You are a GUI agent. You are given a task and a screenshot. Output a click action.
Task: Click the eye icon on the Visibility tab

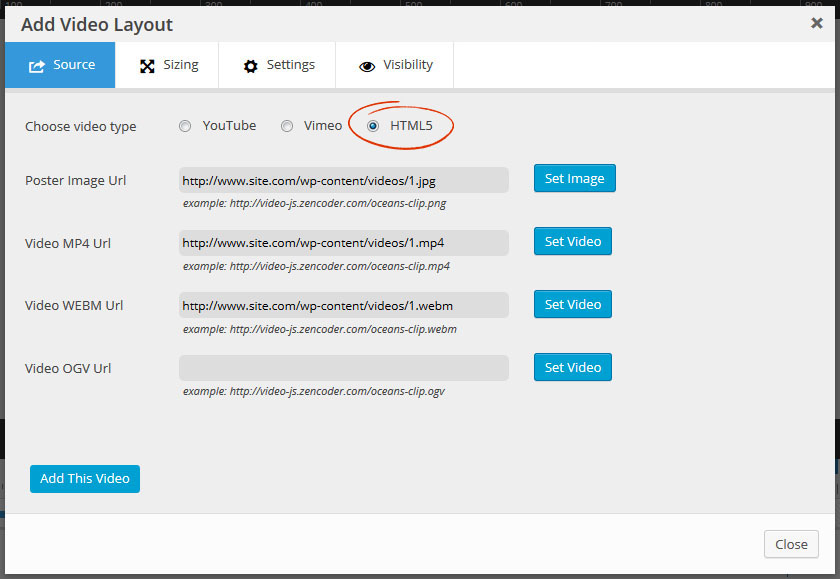[366, 64]
